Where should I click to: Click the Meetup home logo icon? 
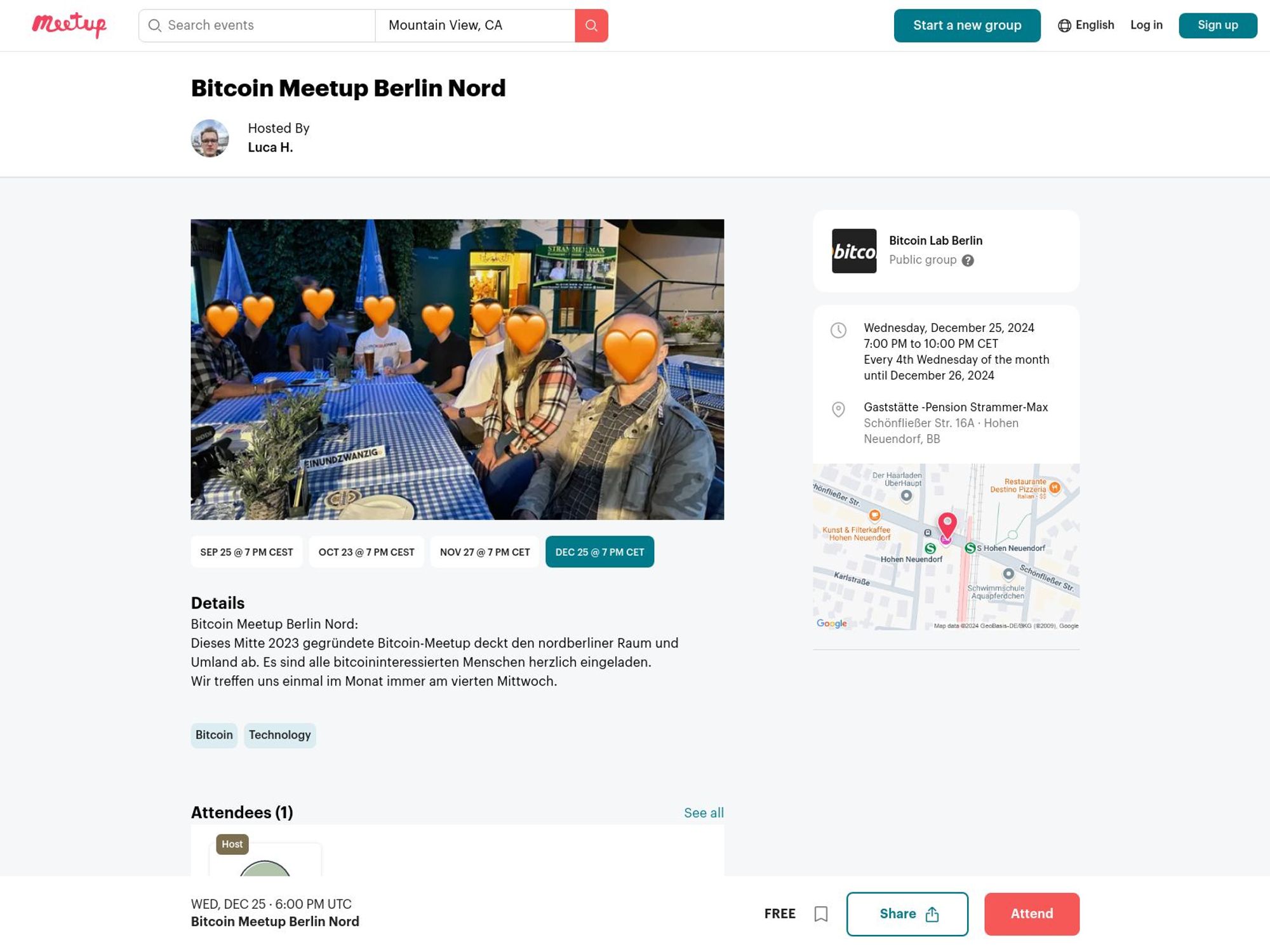tap(69, 25)
